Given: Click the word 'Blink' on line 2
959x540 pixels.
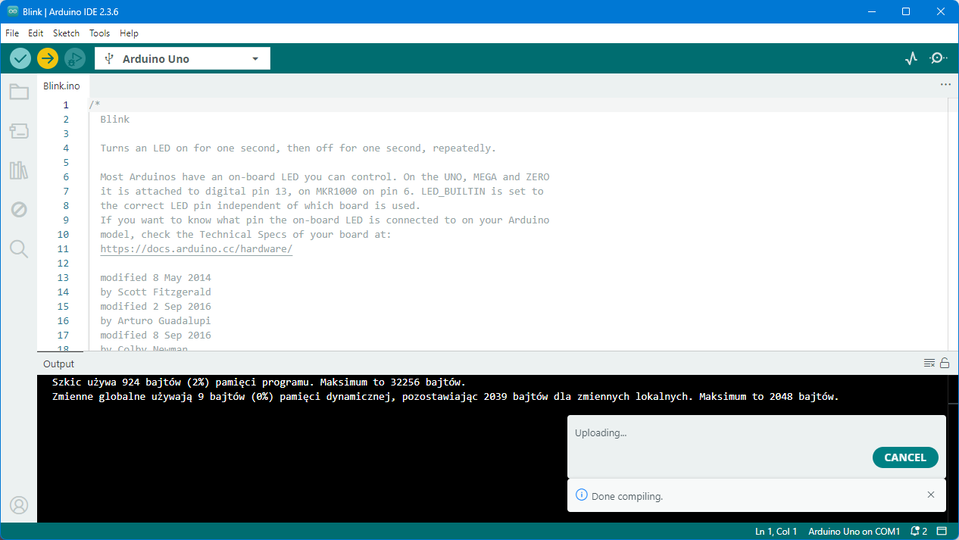Looking at the screenshot, I should 115,119.
